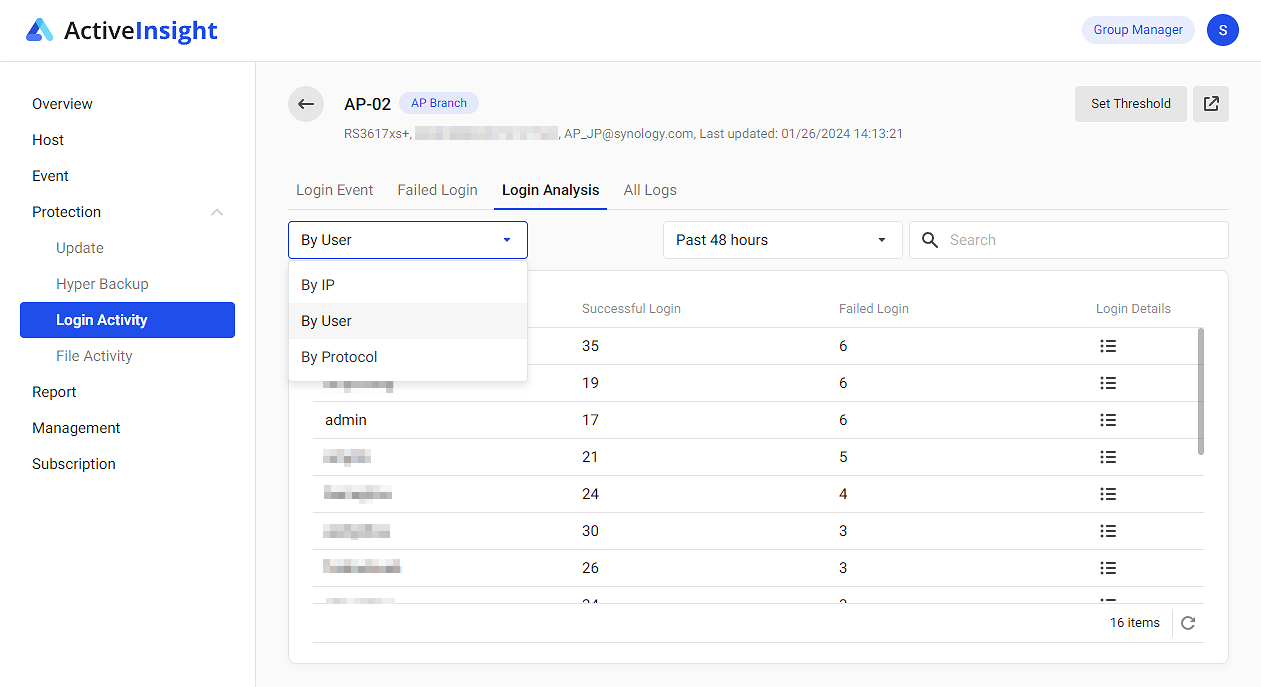The width and height of the screenshot is (1261, 687).
Task: Open AP-02 in a new window via external link icon
Action: click(x=1211, y=104)
